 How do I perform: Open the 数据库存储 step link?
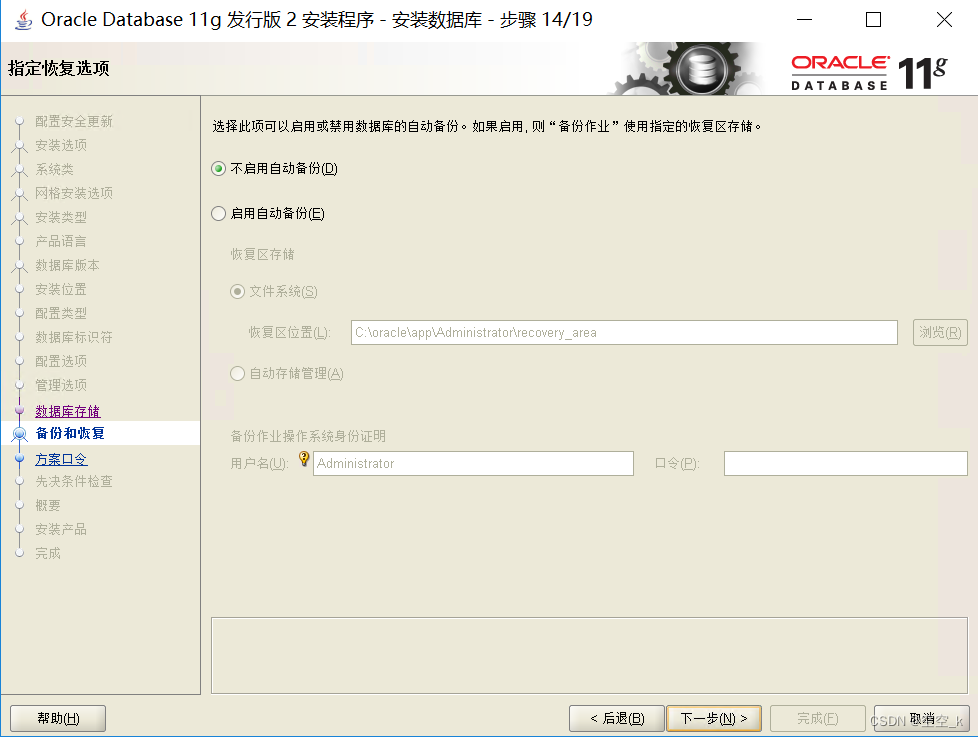pyautogui.click(x=67, y=410)
